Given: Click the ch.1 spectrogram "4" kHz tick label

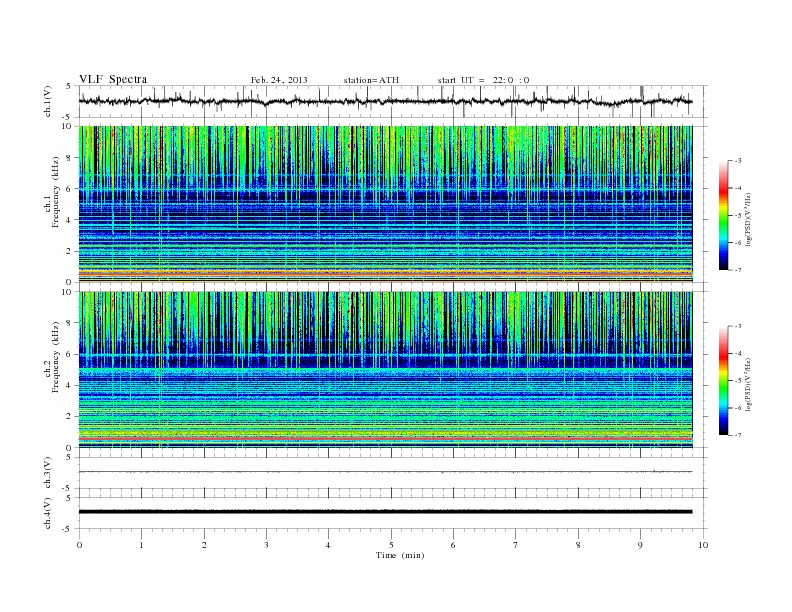Looking at the screenshot, I should pos(69,220).
